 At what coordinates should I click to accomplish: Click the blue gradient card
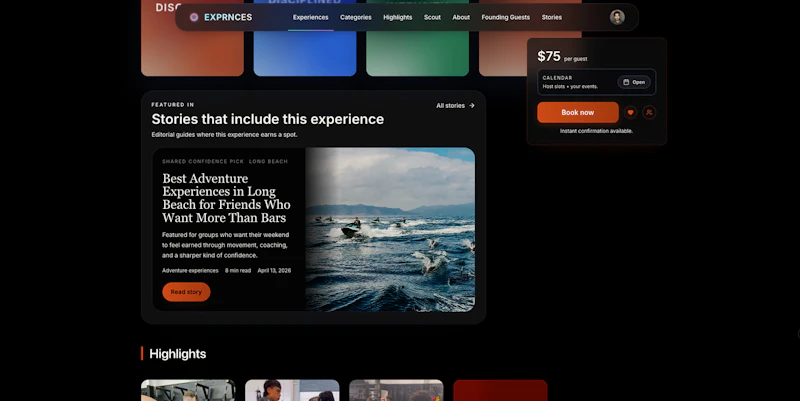(305, 54)
